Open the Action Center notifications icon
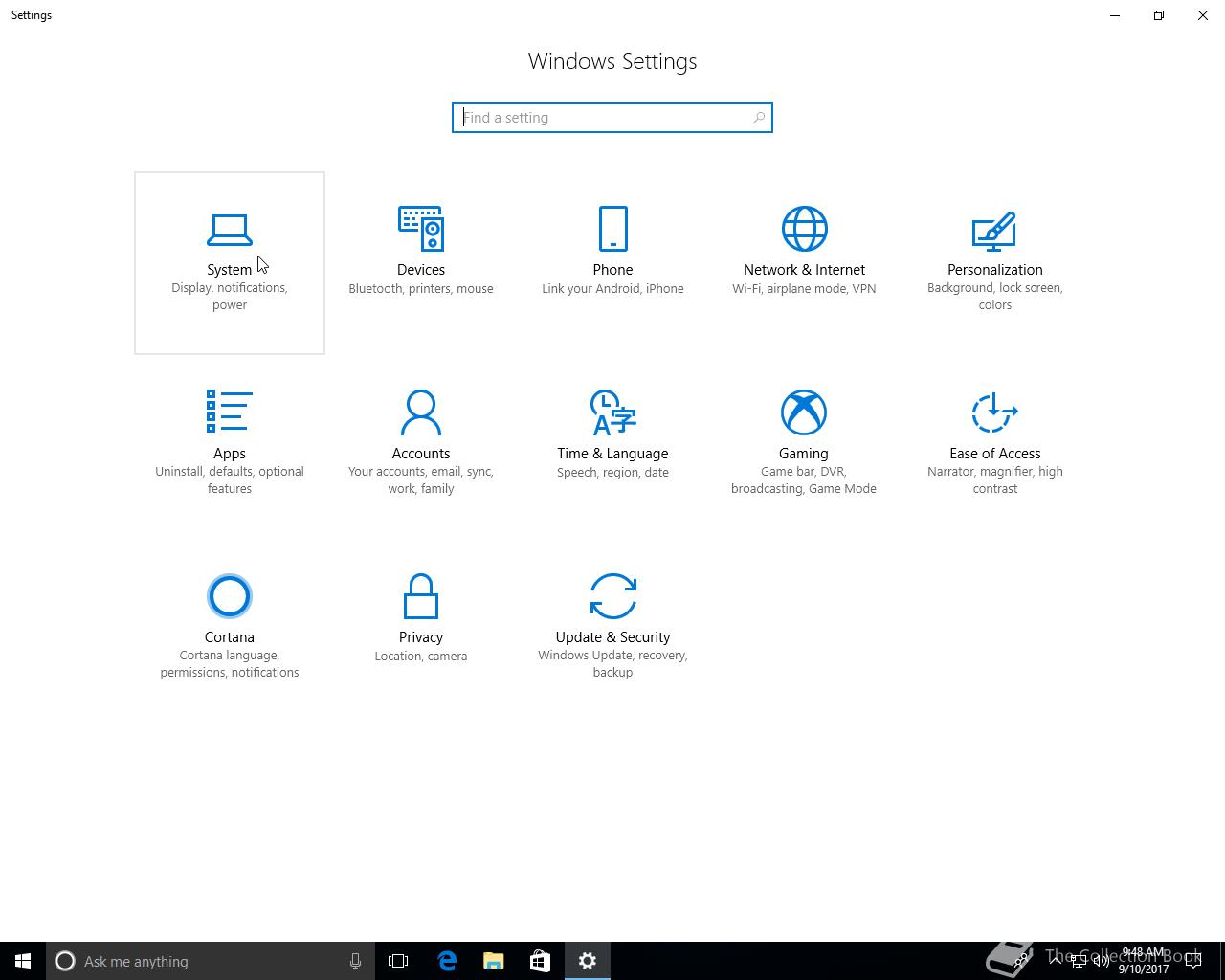The width and height of the screenshot is (1225, 980). (1193, 961)
